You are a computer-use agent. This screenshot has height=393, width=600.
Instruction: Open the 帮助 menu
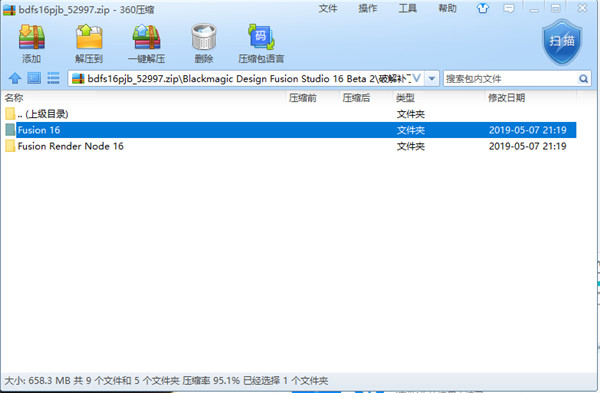pyautogui.click(x=447, y=8)
